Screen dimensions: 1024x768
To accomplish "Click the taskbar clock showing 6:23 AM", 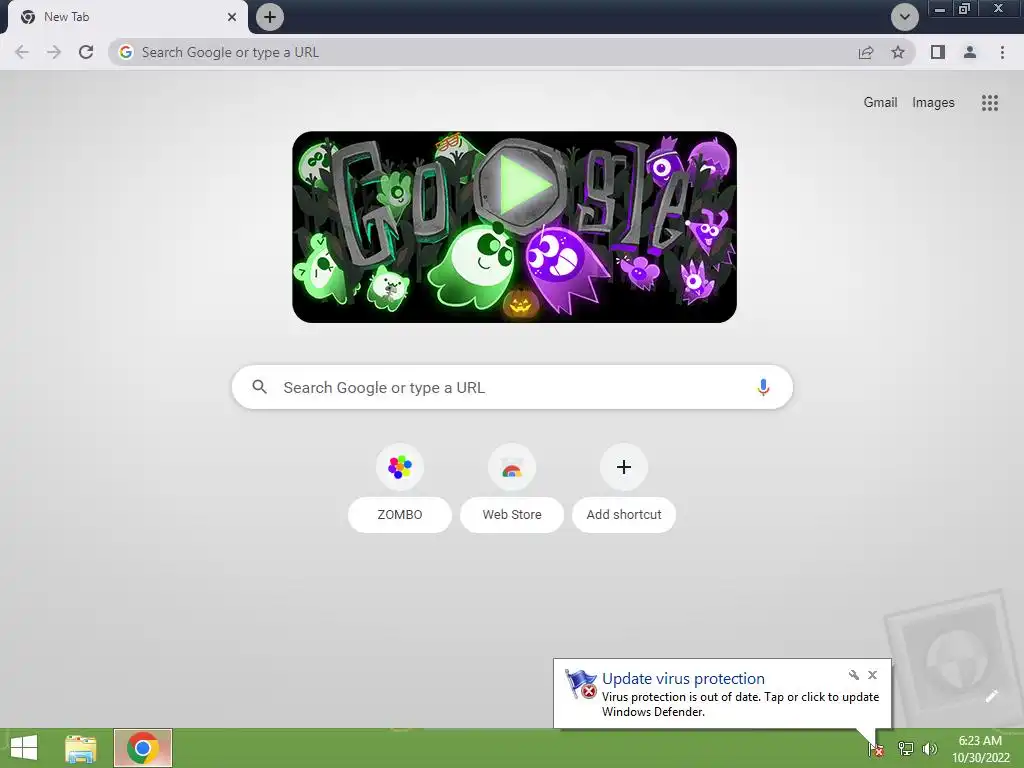I will (x=980, y=749).
